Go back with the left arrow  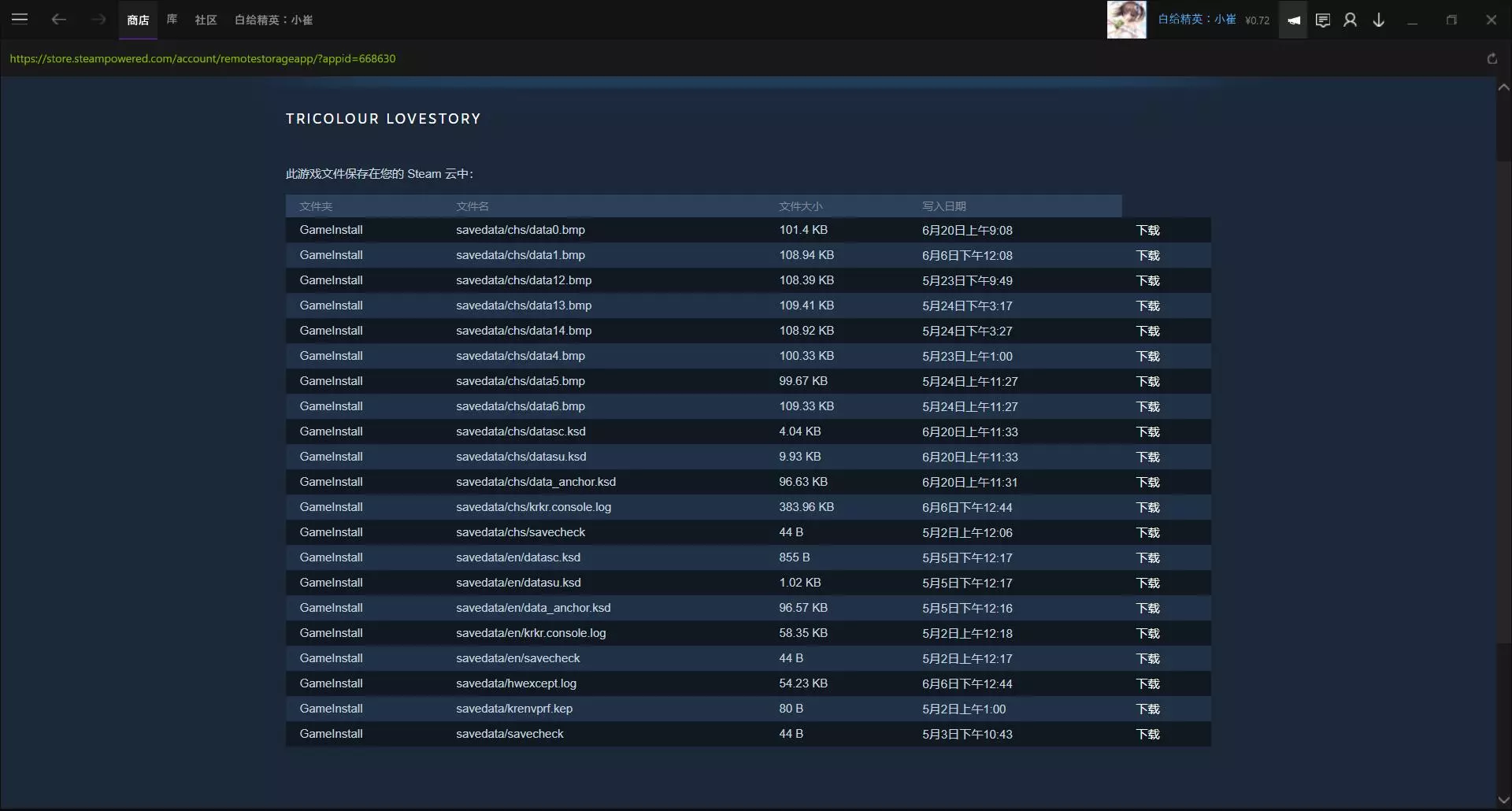(58, 20)
